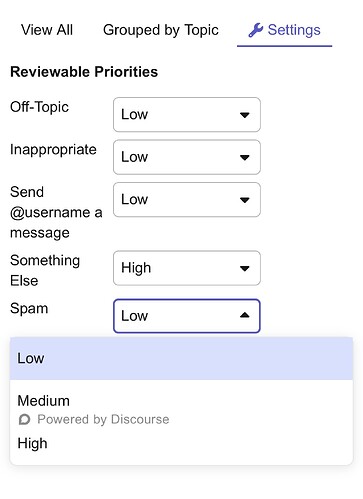363x499 pixels.
Task: Select the Settings tab
Action: click(x=284, y=30)
